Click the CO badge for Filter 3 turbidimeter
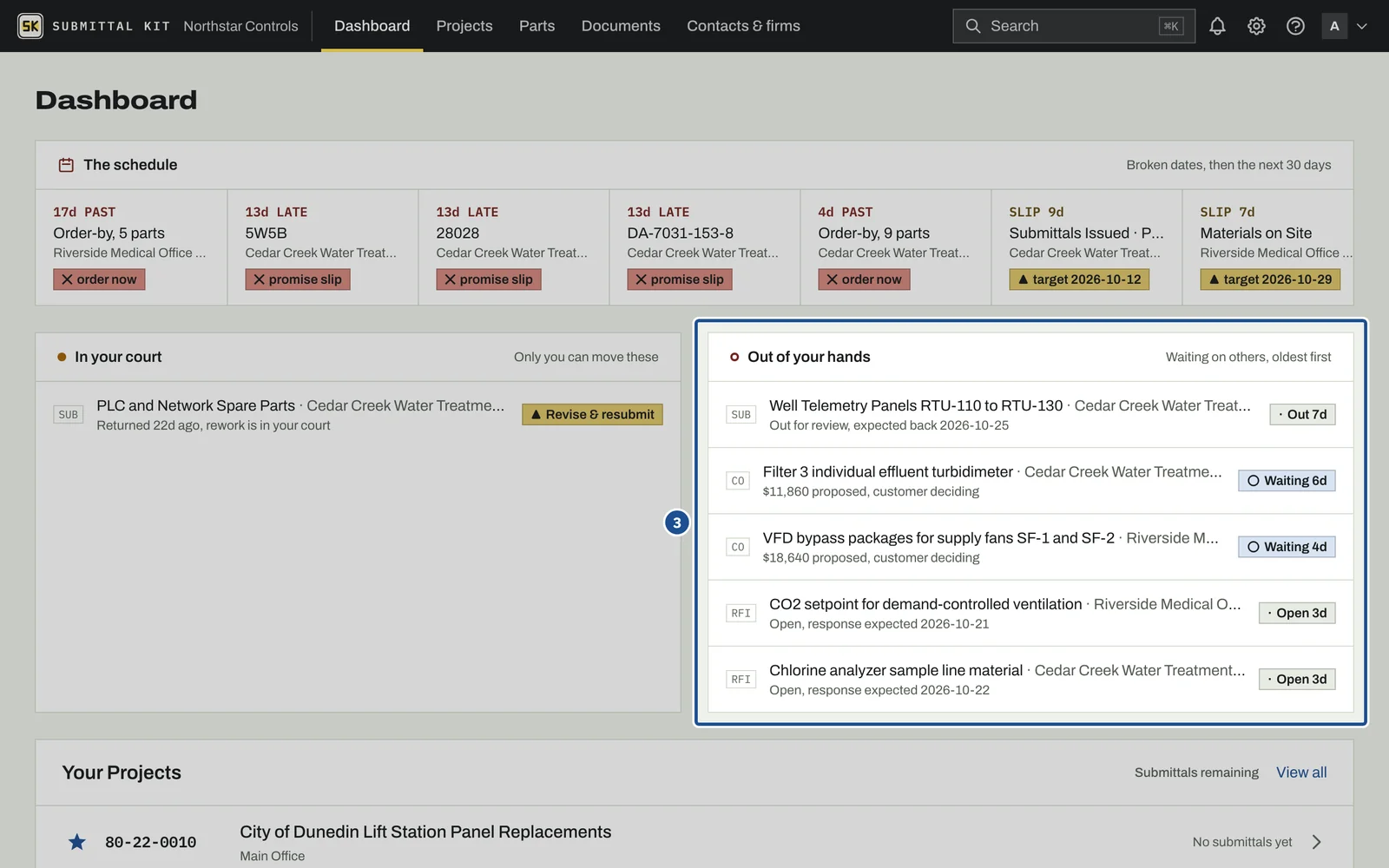The width and height of the screenshot is (1389, 868). coord(738,481)
